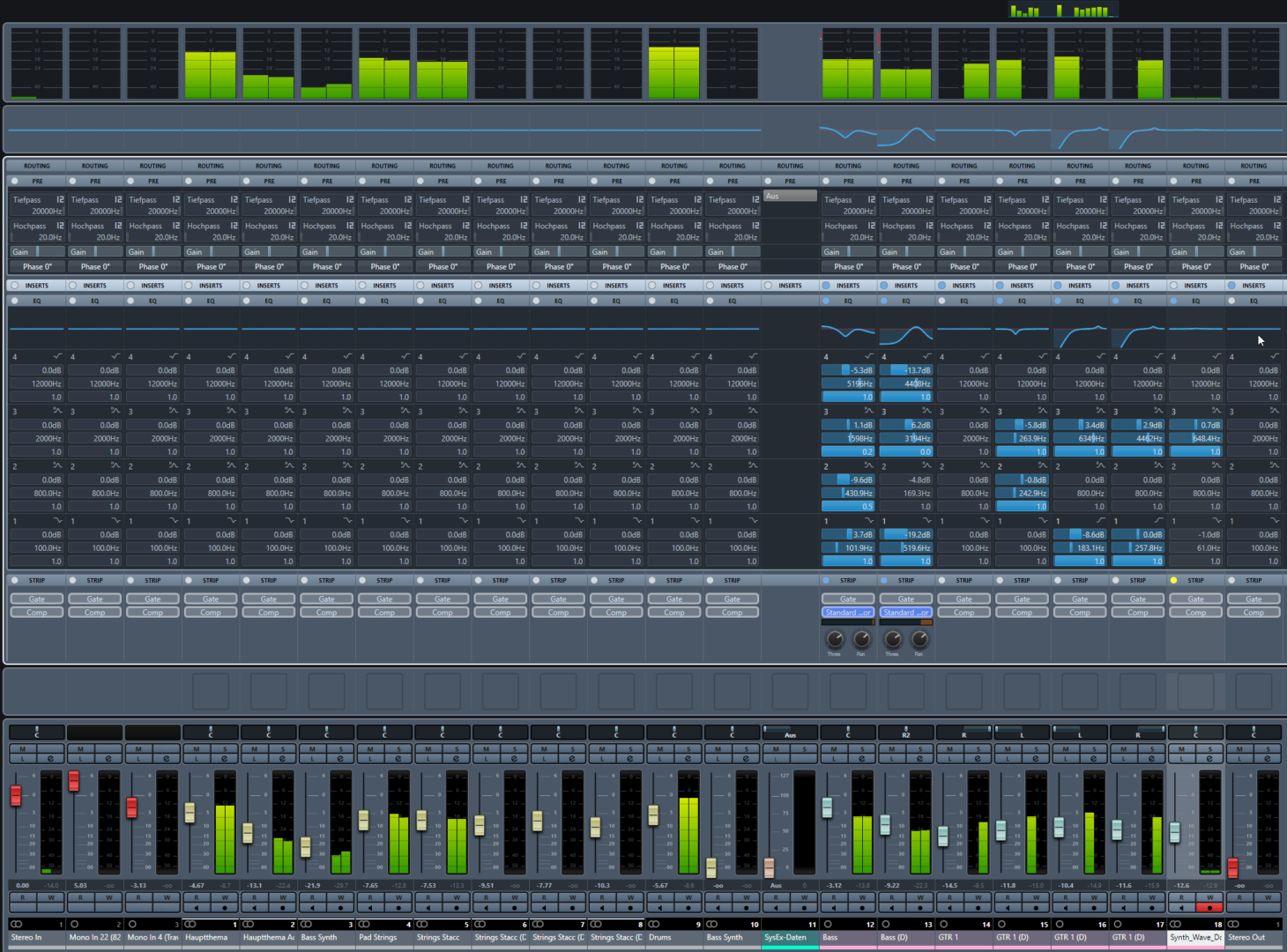Open the Aus routing selector on SysEx-Daten
Viewport: 1287px width, 952px height.
790,197
